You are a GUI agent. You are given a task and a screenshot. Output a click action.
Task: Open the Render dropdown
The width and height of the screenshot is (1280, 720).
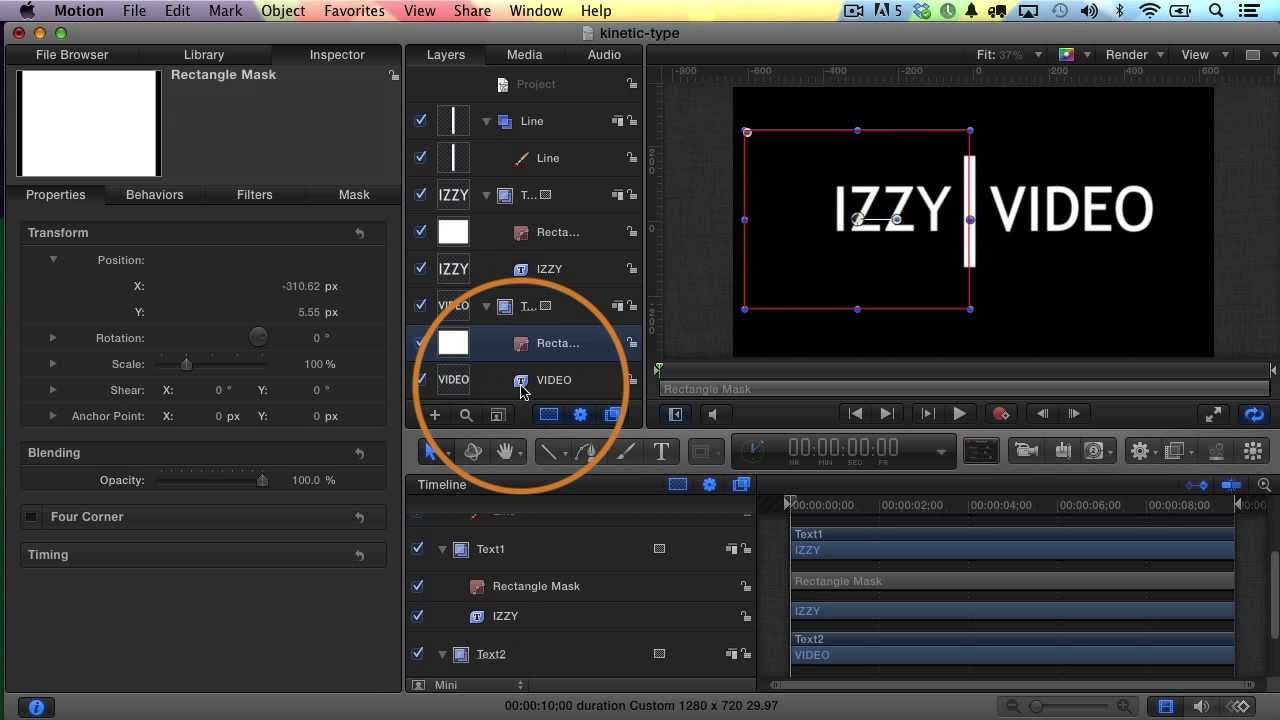(x=1134, y=55)
